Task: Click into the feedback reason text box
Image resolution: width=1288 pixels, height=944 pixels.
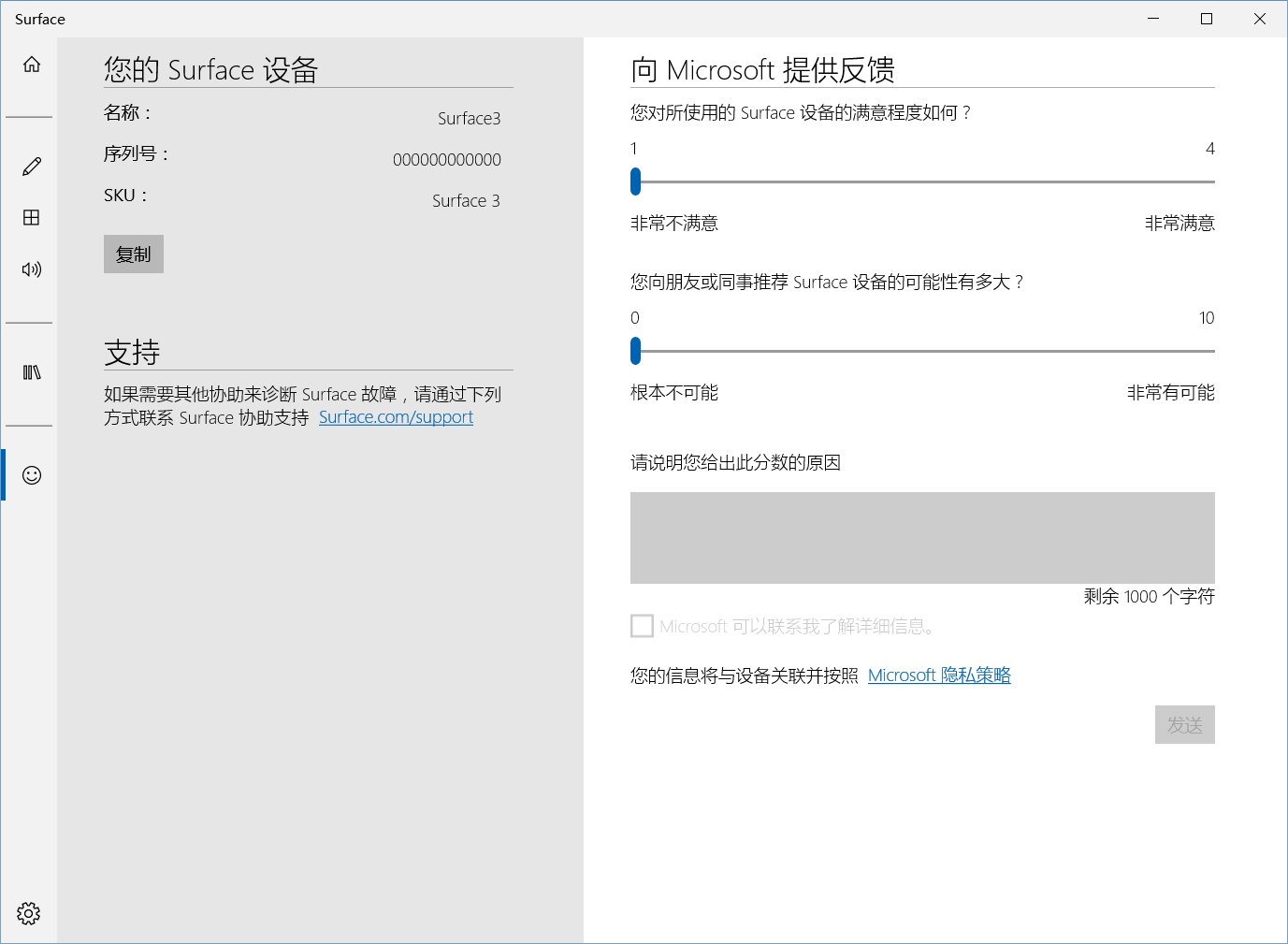Action: tap(922, 538)
